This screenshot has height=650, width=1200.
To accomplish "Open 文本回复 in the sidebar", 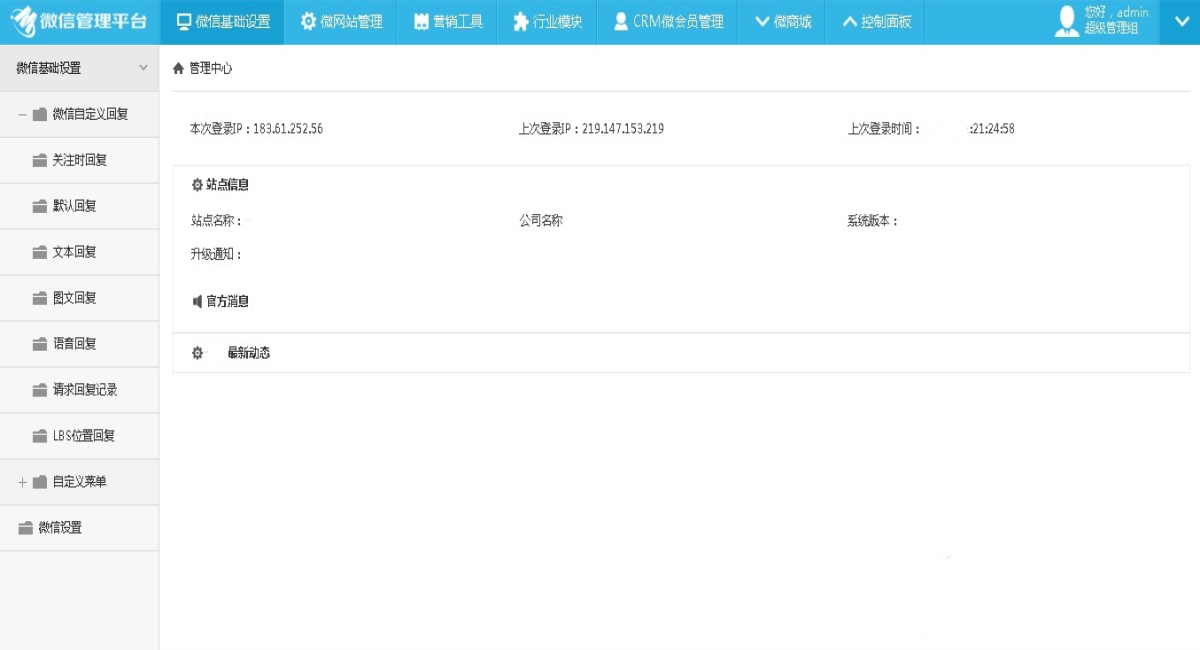I will [x=80, y=252].
